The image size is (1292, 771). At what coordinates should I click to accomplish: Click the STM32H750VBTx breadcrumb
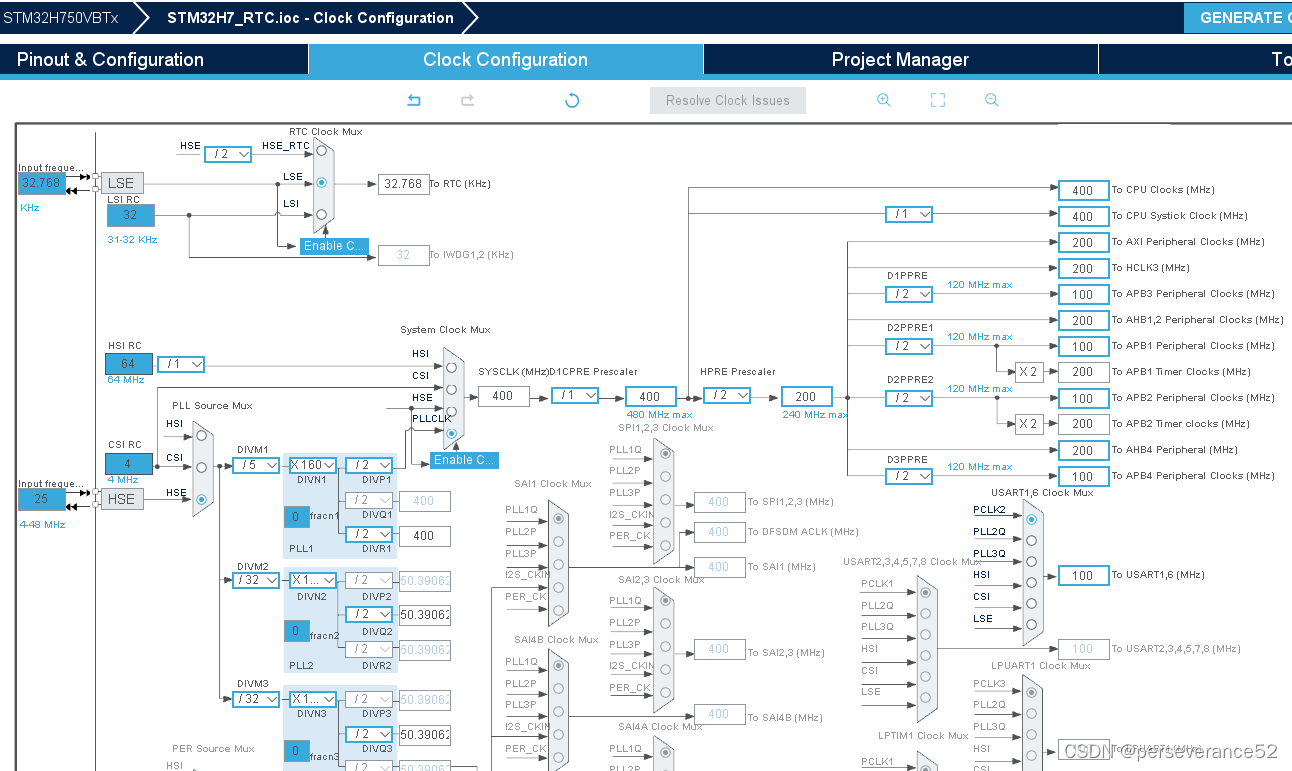coord(60,17)
